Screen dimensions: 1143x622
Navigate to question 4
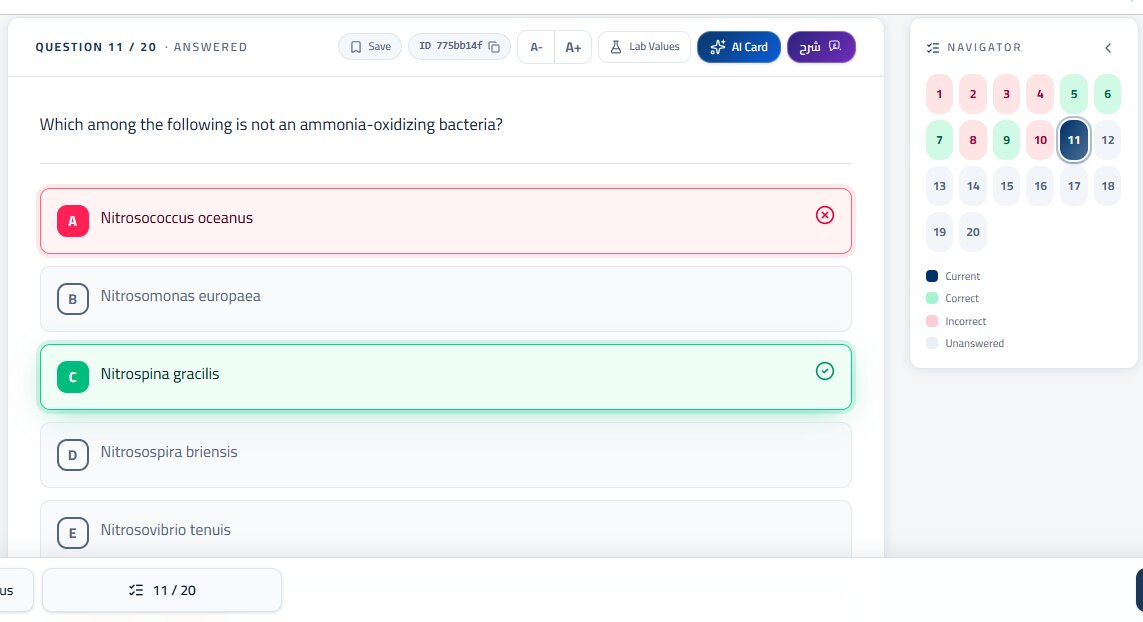click(x=1040, y=94)
